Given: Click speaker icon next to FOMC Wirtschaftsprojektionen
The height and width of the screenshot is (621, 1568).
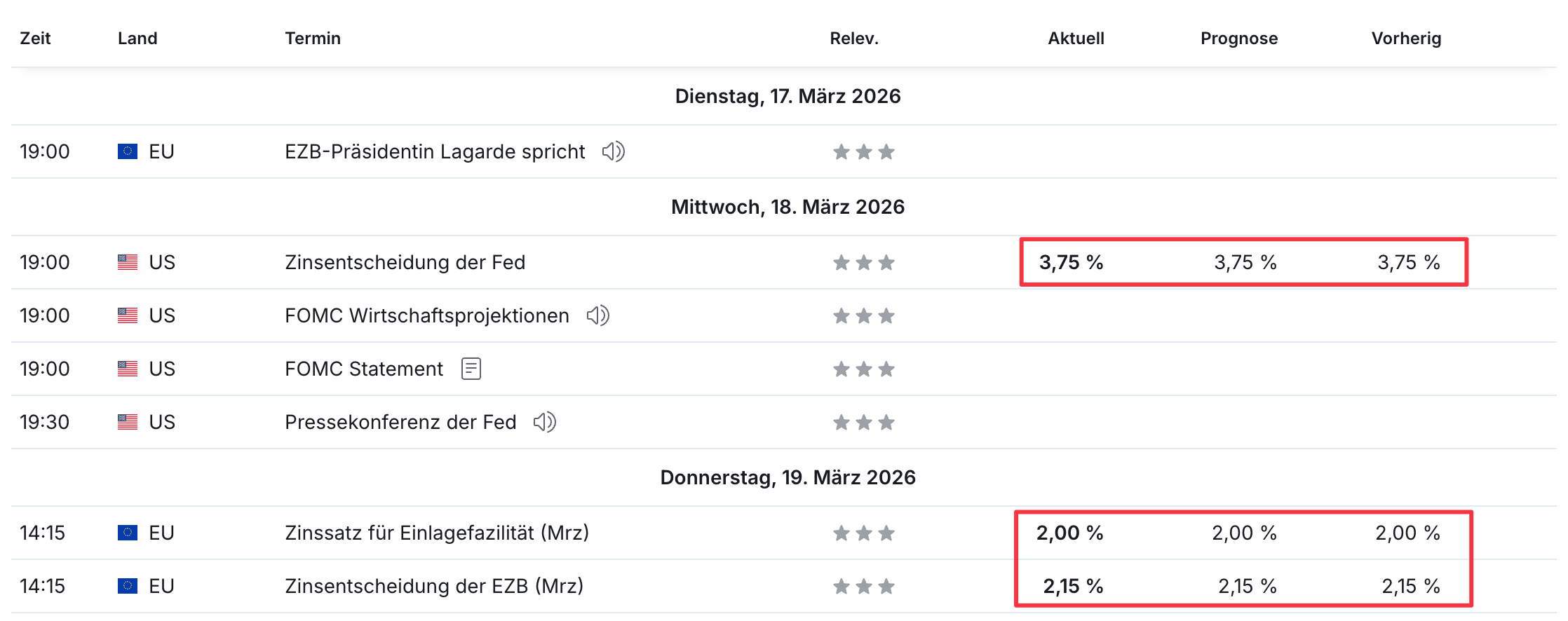Looking at the screenshot, I should tap(597, 315).
